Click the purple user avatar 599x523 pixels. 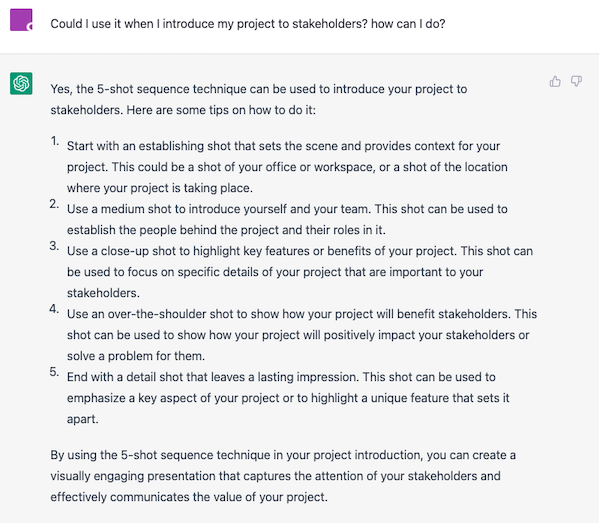[x=21, y=20]
